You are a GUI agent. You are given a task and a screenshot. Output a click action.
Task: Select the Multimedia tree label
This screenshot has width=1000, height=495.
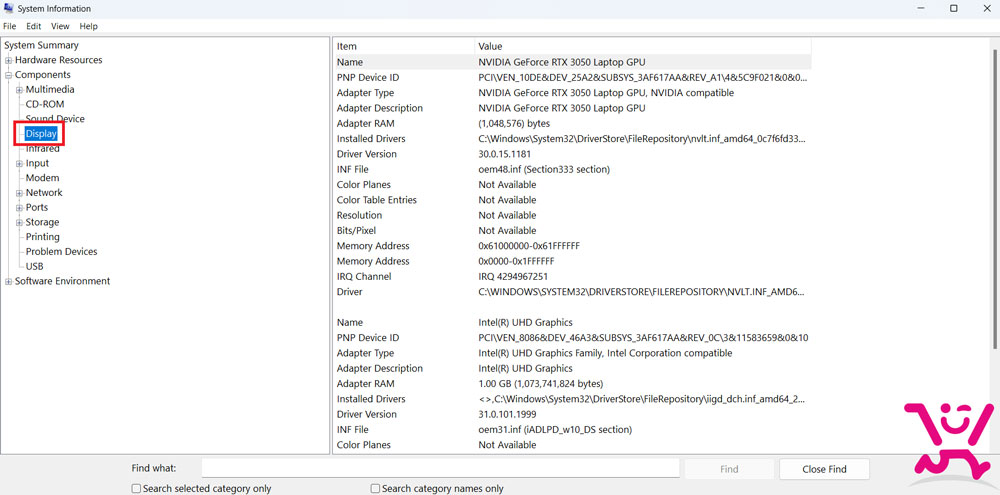(x=50, y=89)
